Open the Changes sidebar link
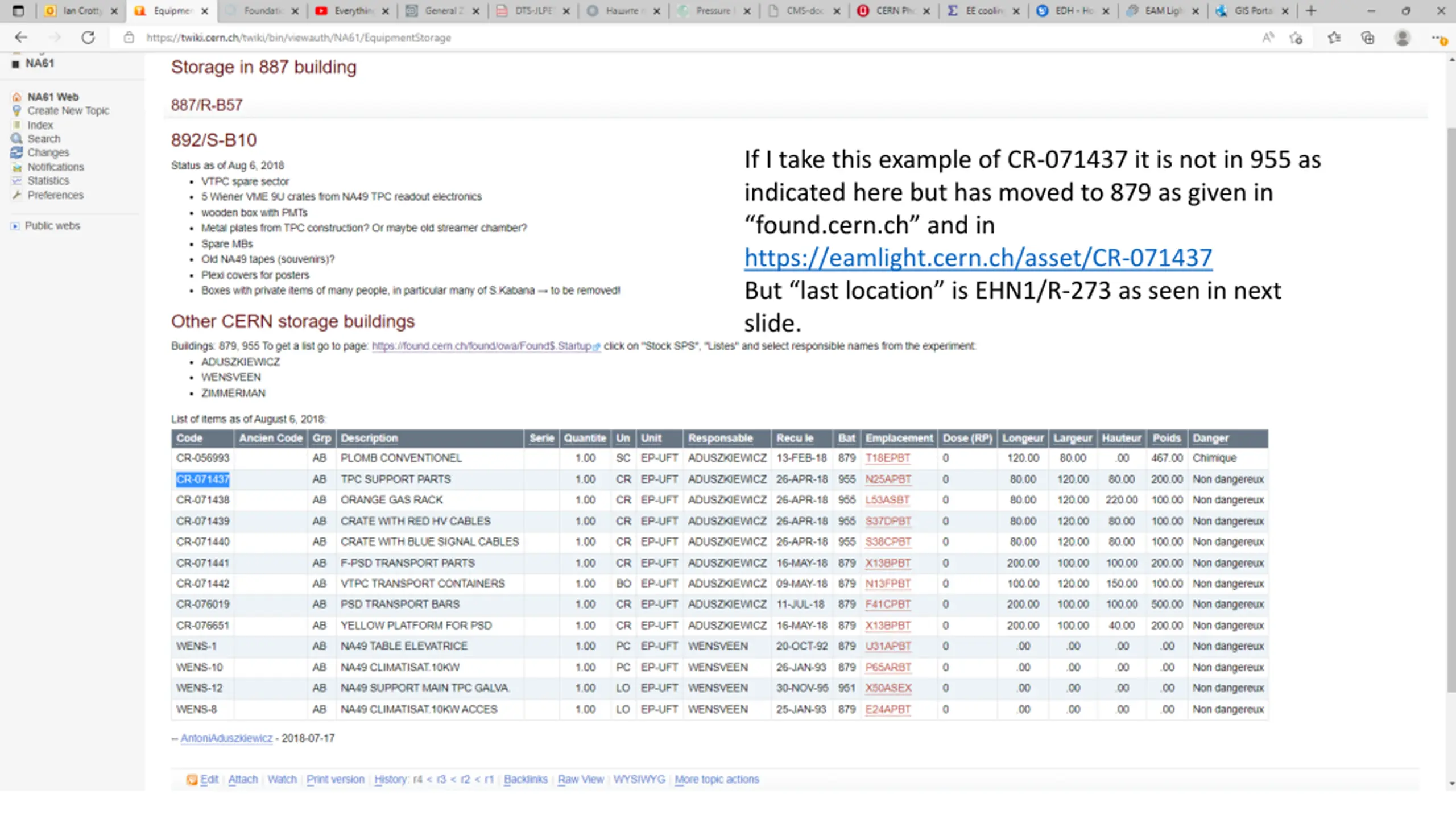Screen dimensions: 1456x819 (48, 152)
